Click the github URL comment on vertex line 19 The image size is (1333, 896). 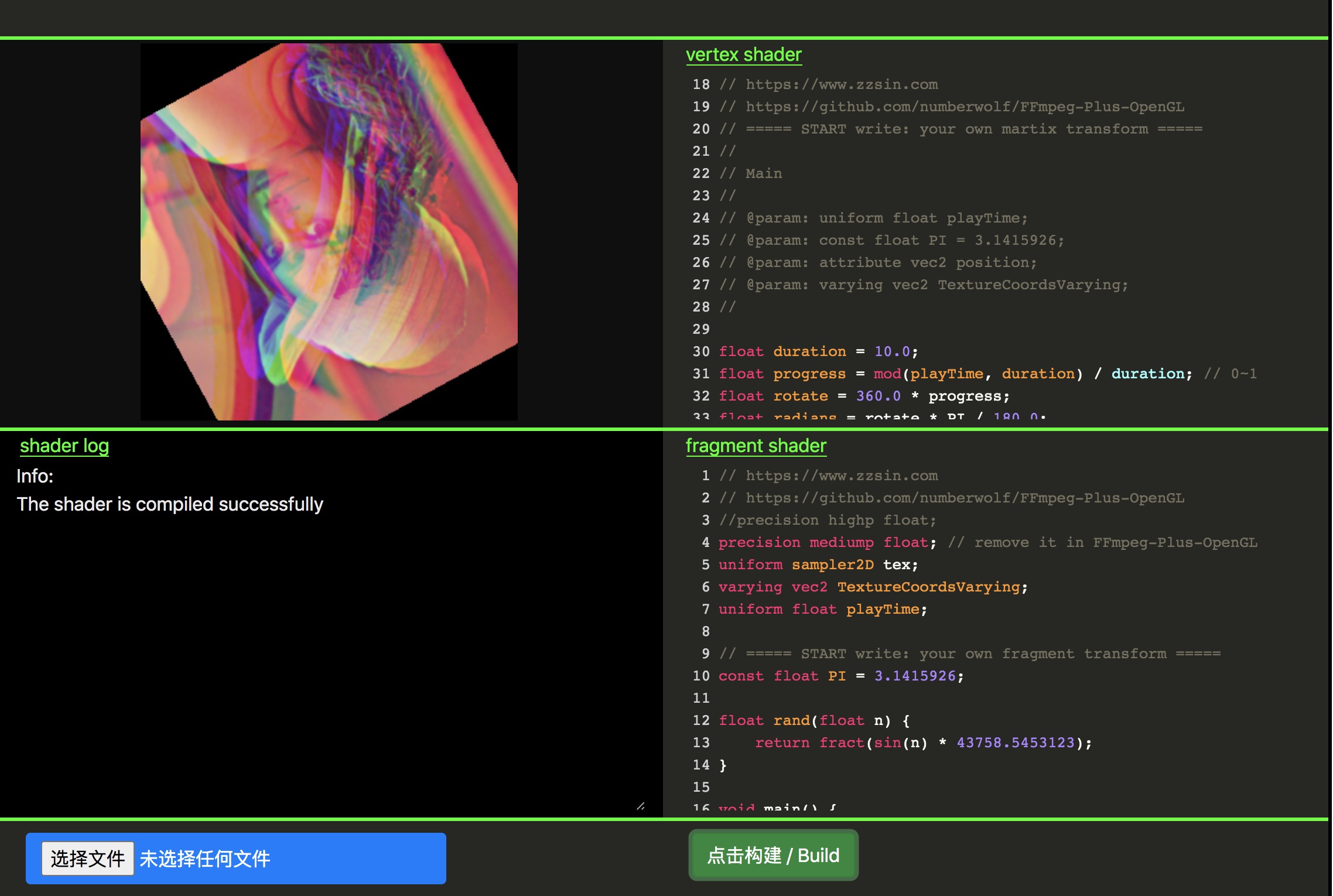964,107
